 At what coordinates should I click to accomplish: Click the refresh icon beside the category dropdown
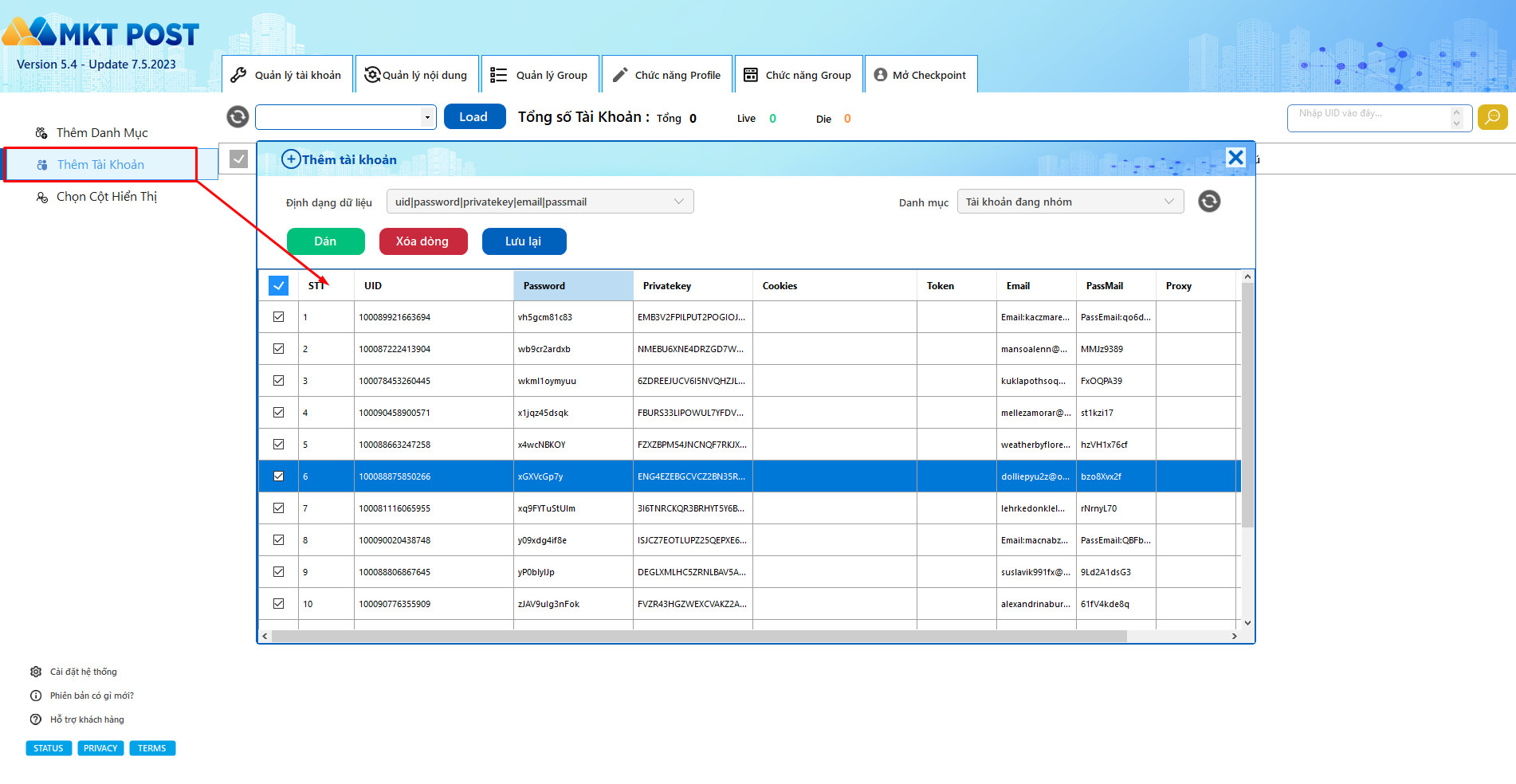[x=238, y=117]
